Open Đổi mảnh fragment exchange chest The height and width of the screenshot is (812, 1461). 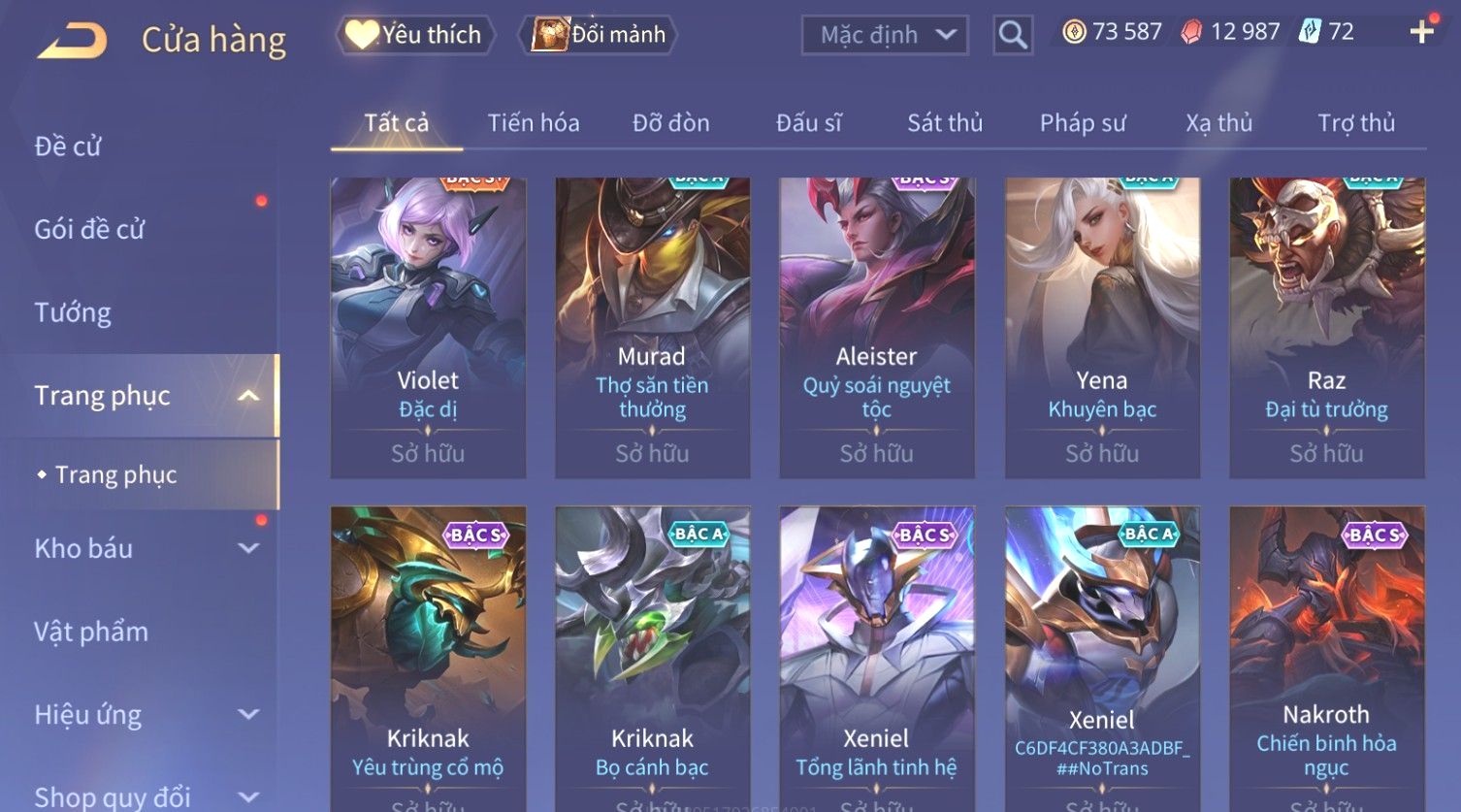tap(598, 35)
